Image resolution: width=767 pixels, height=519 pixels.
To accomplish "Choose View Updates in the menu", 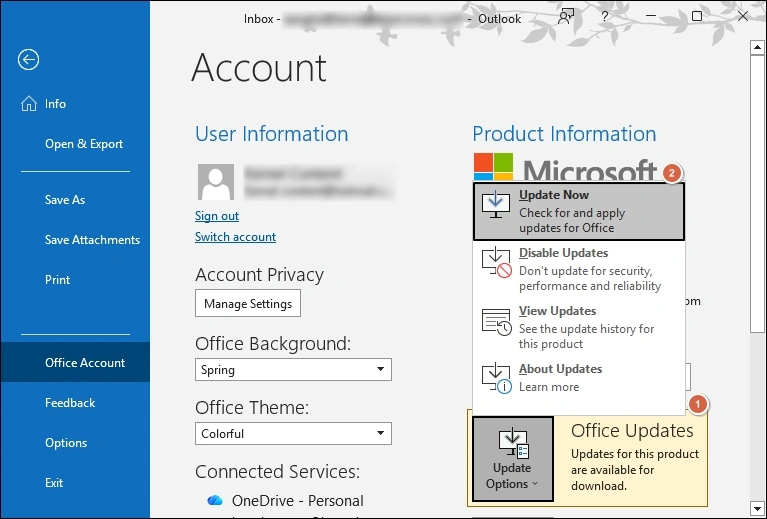I will [579, 327].
